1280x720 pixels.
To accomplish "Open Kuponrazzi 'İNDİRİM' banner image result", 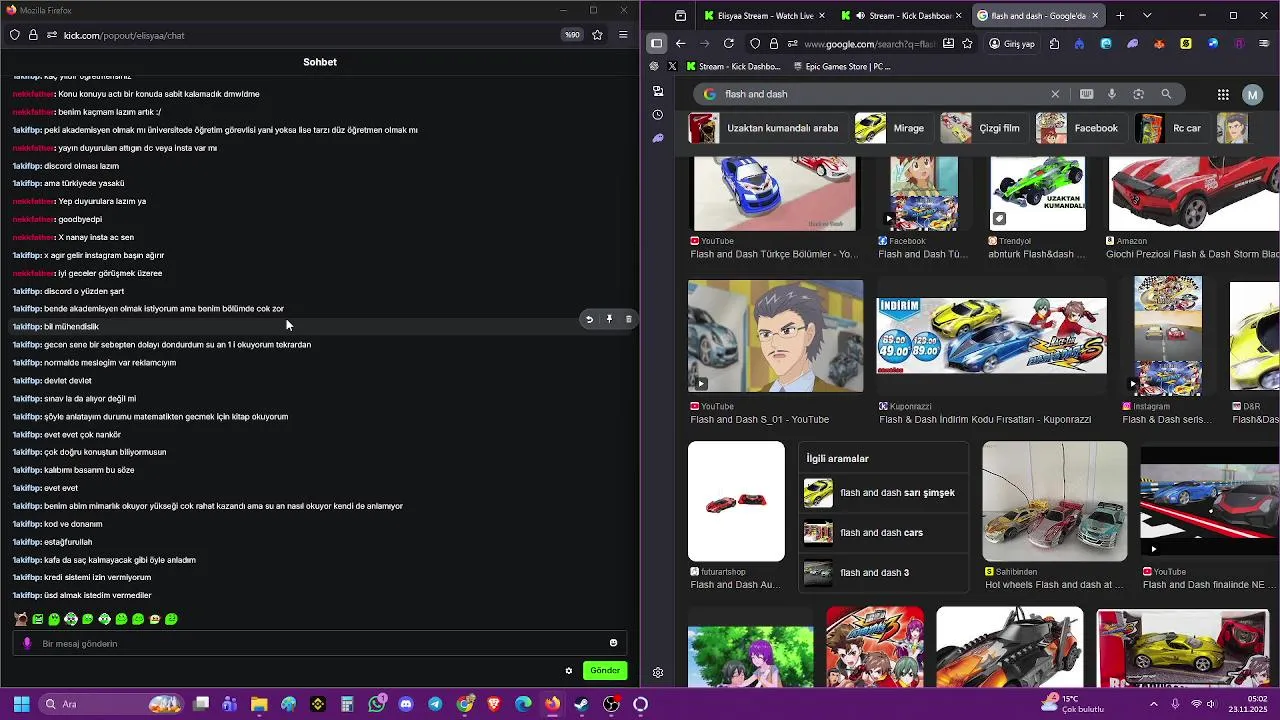I will pyautogui.click(x=991, y=336).
